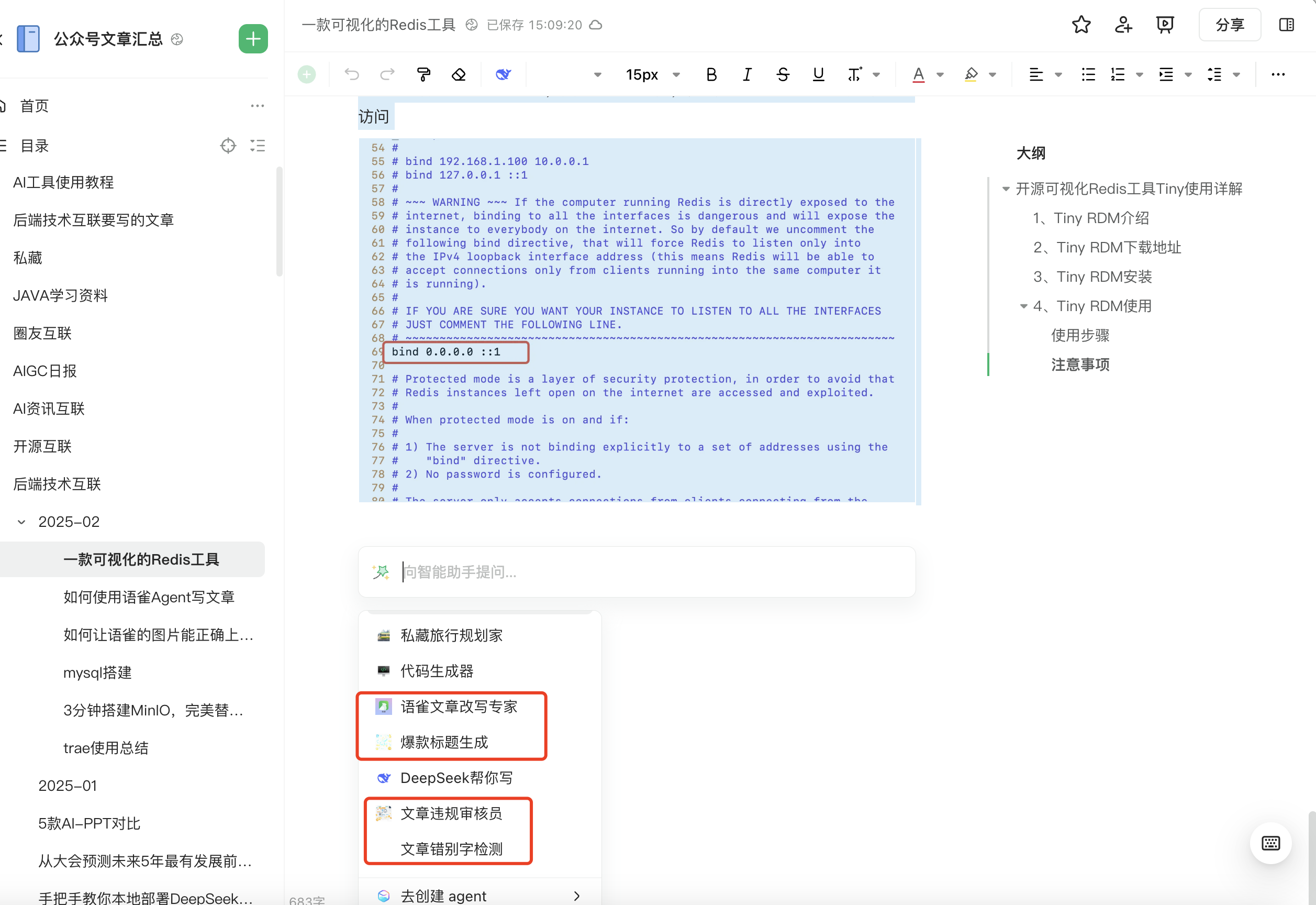1316x905 pixels.
Task: Click the green plus new document button
Action: tap(253, 39)
